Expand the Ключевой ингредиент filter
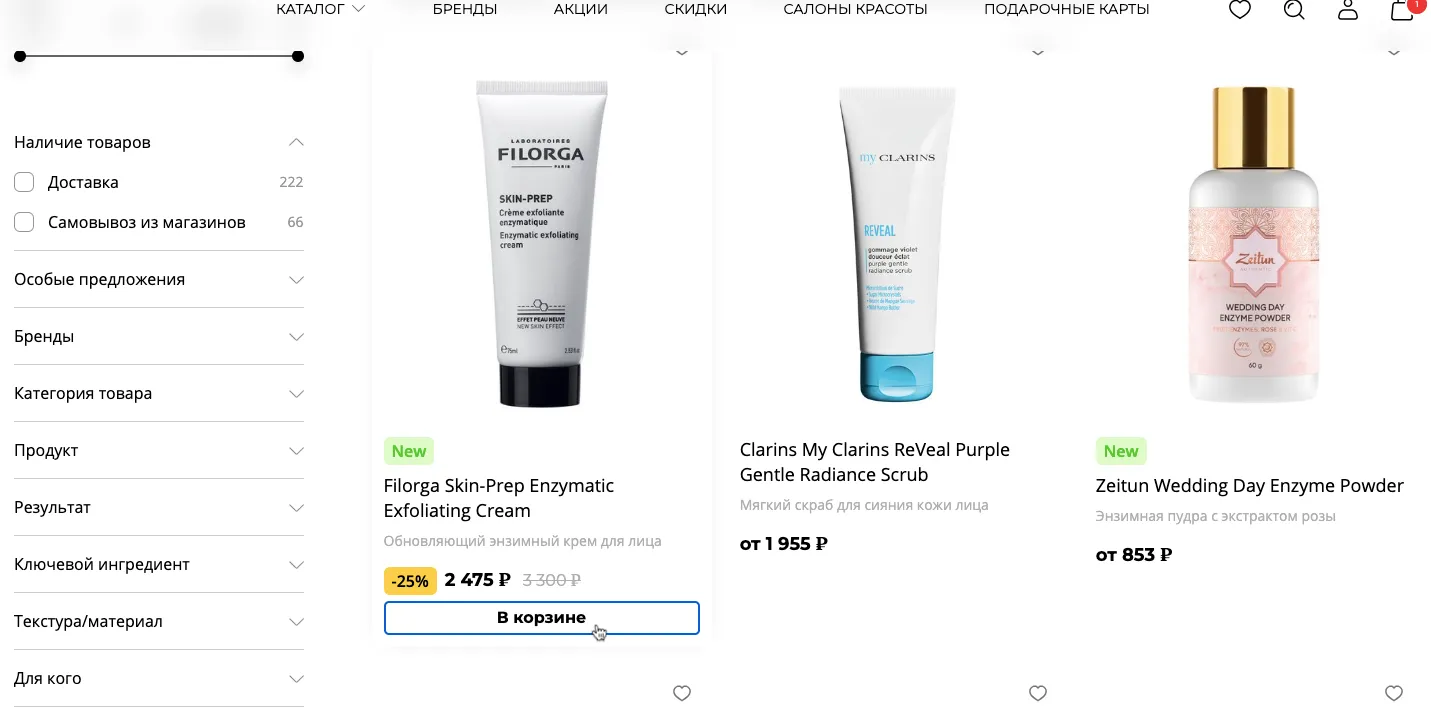This screenshot has width=1431, height=726. pyautogui.click(x=159, y=564)
